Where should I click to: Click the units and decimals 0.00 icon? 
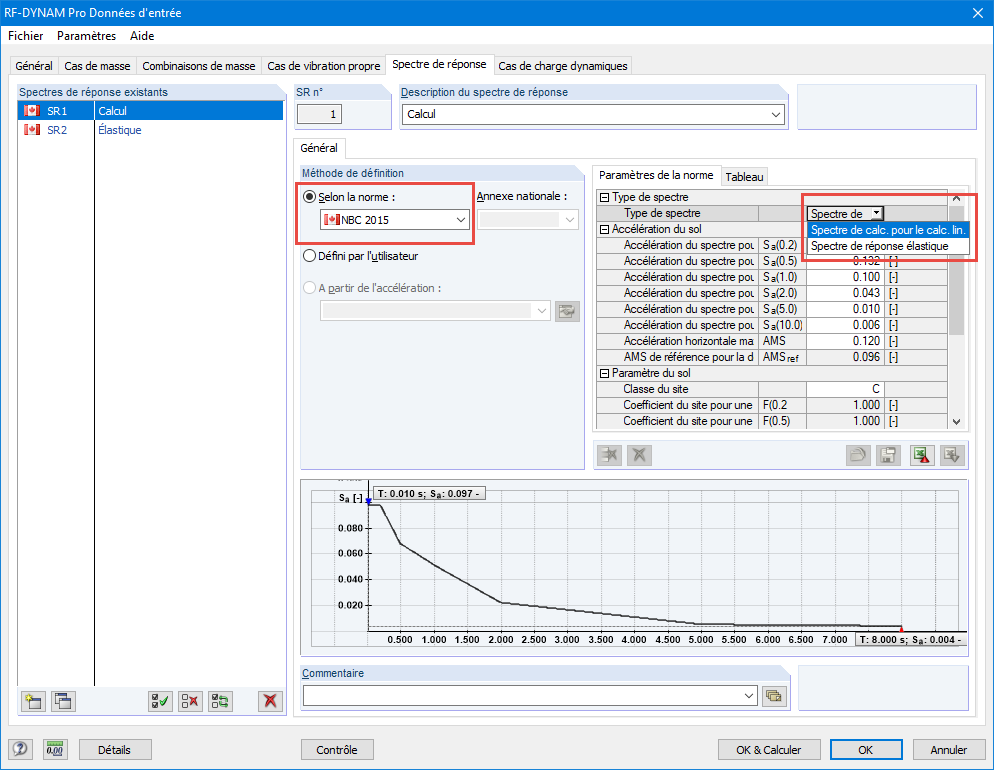coord(55,750)
